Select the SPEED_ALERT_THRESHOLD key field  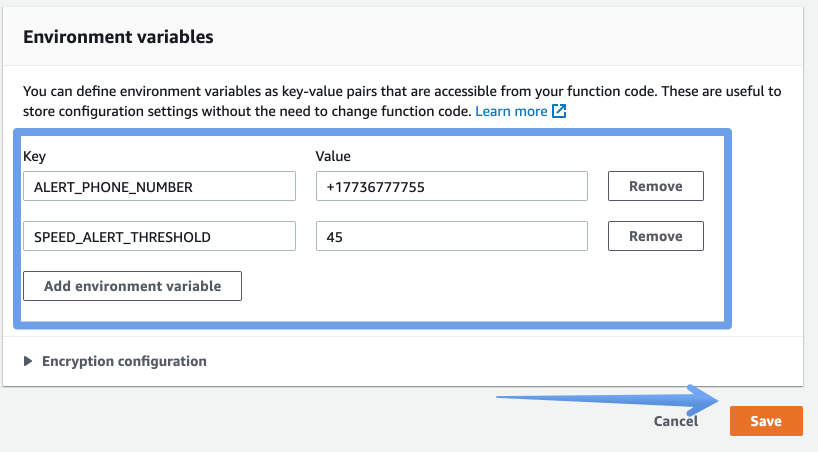click(159, 236)
